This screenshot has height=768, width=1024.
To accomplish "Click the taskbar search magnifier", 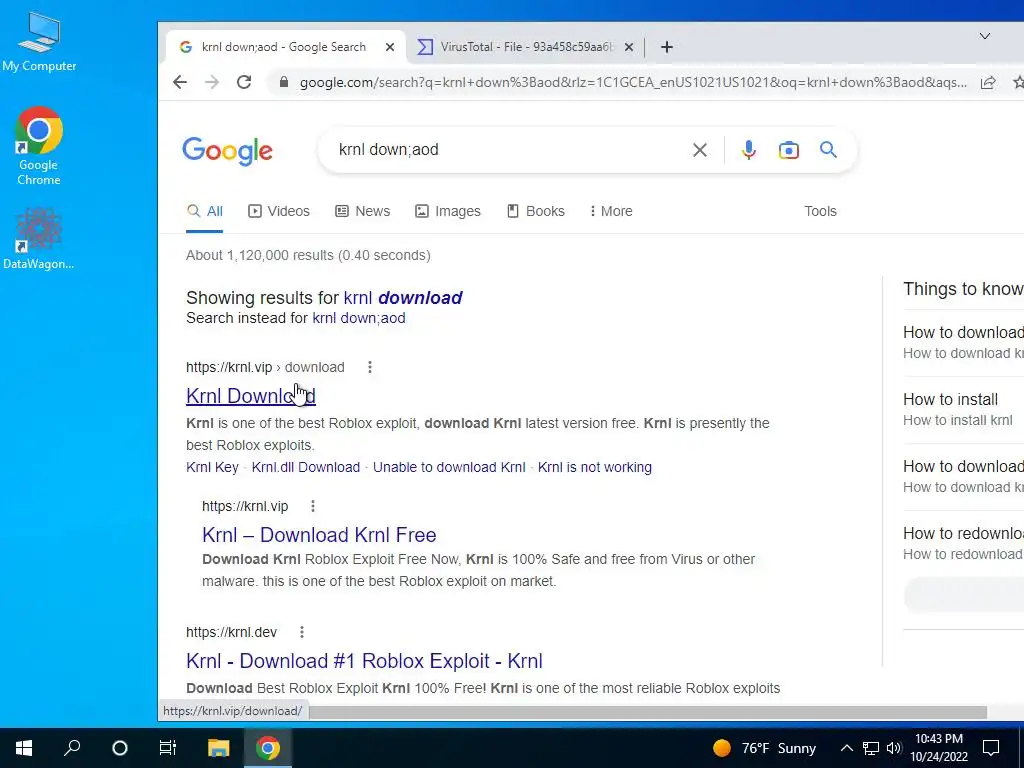I will 72,748.
